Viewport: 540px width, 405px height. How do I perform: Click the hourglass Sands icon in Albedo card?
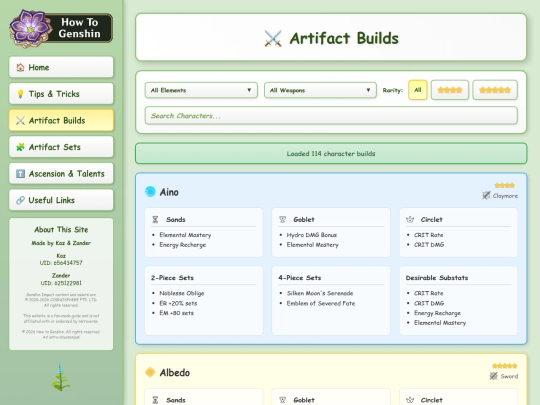(x=155, y=400)
